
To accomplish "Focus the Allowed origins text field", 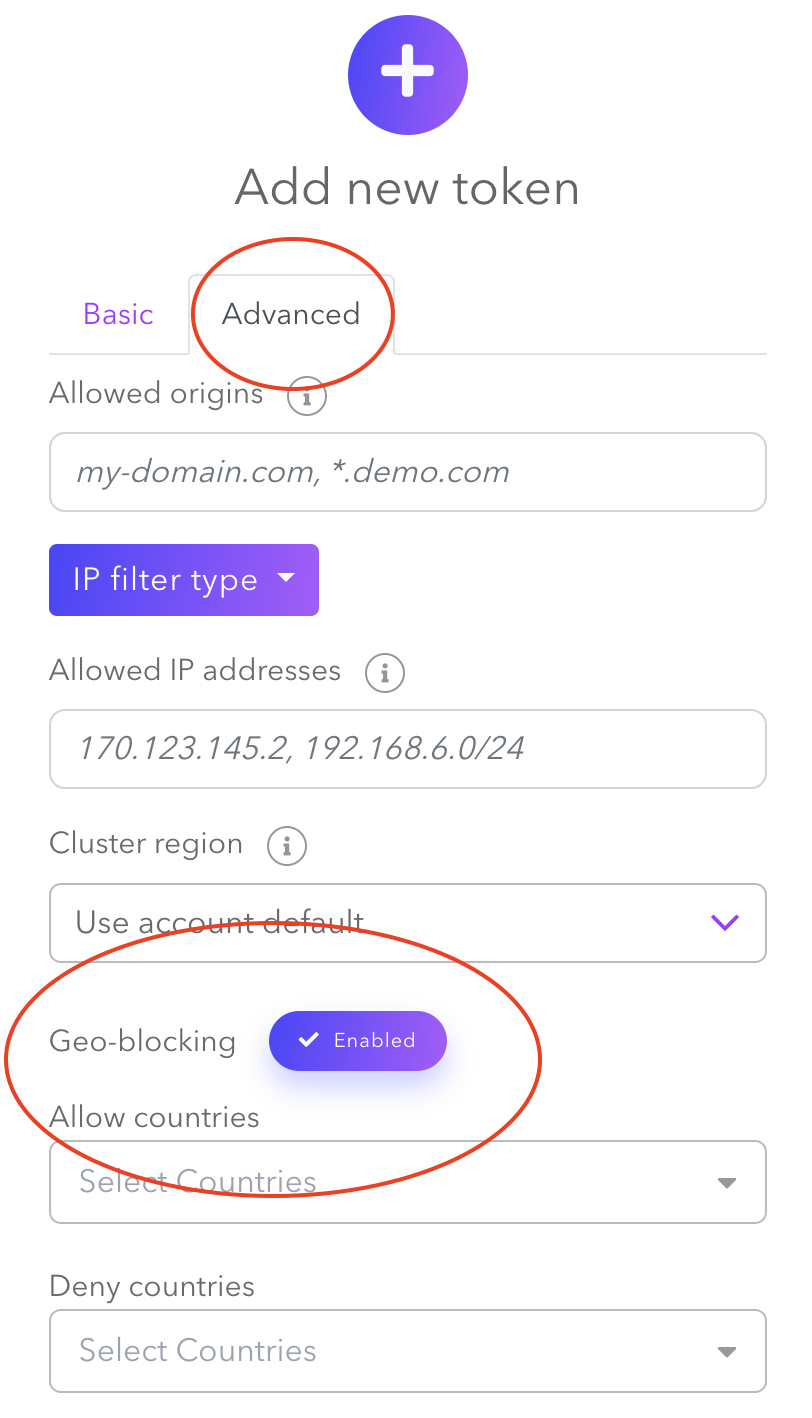I will click(407, 472).
